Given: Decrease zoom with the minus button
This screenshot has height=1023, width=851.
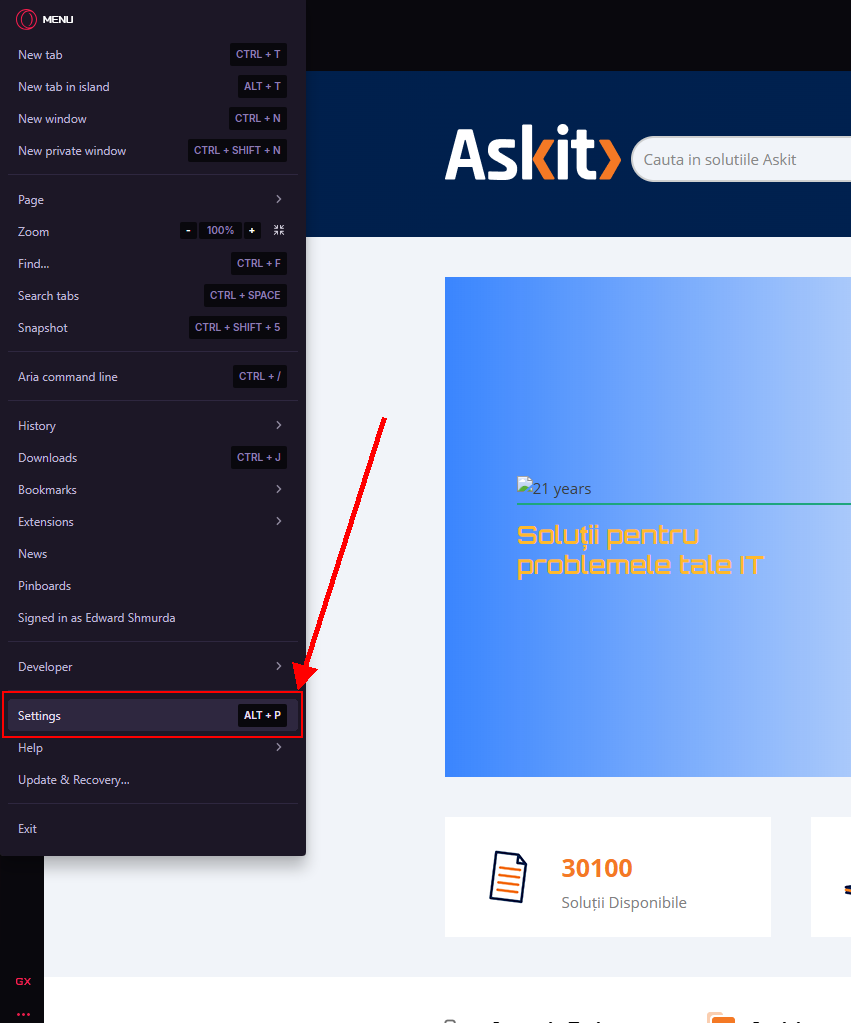Looking at the screenshot, I should [x=188, y=231].
